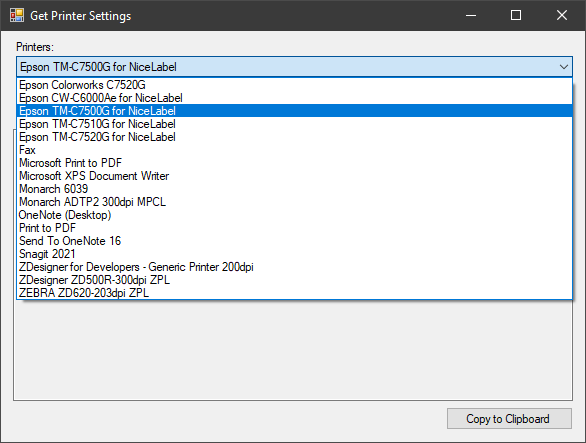Select the Fax printer entry
The width and height of the screenshot is (586, 443).
click(x=294, y=150)
